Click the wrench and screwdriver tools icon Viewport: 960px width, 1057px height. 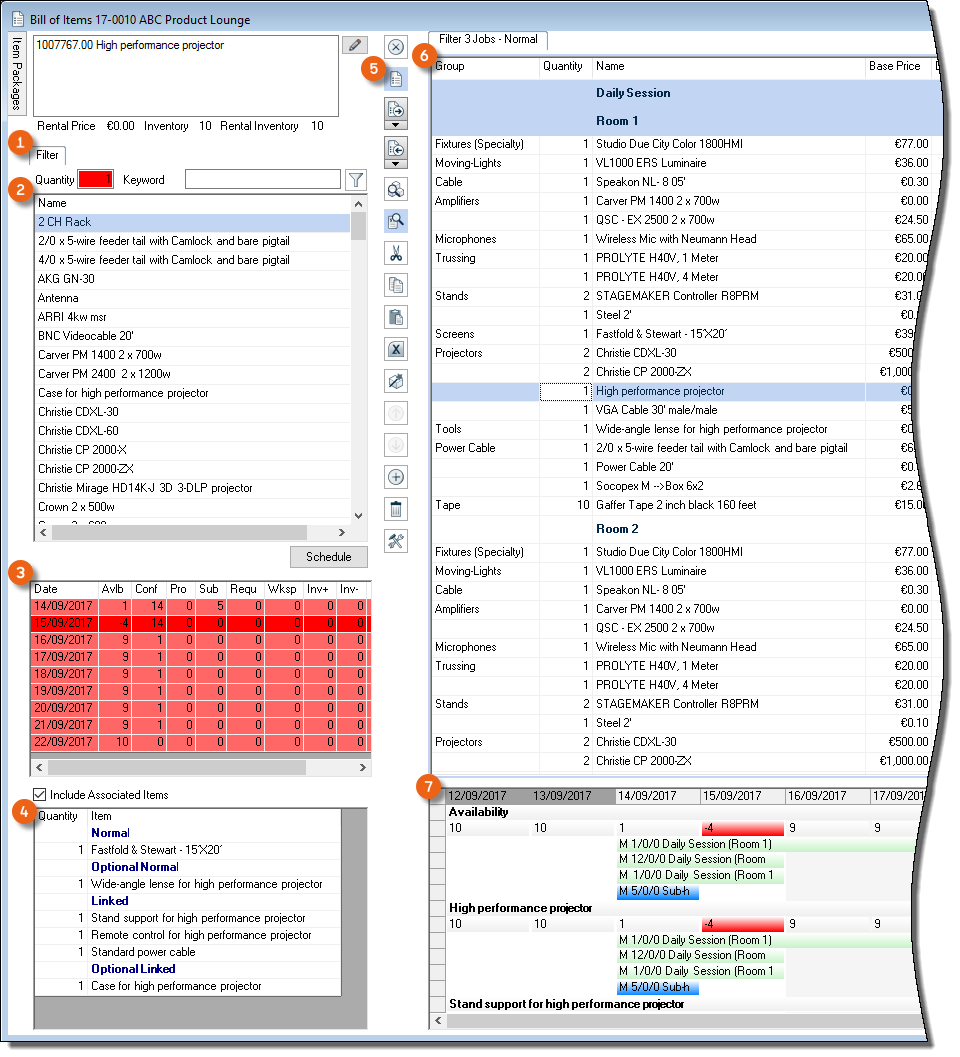[396, 541]
